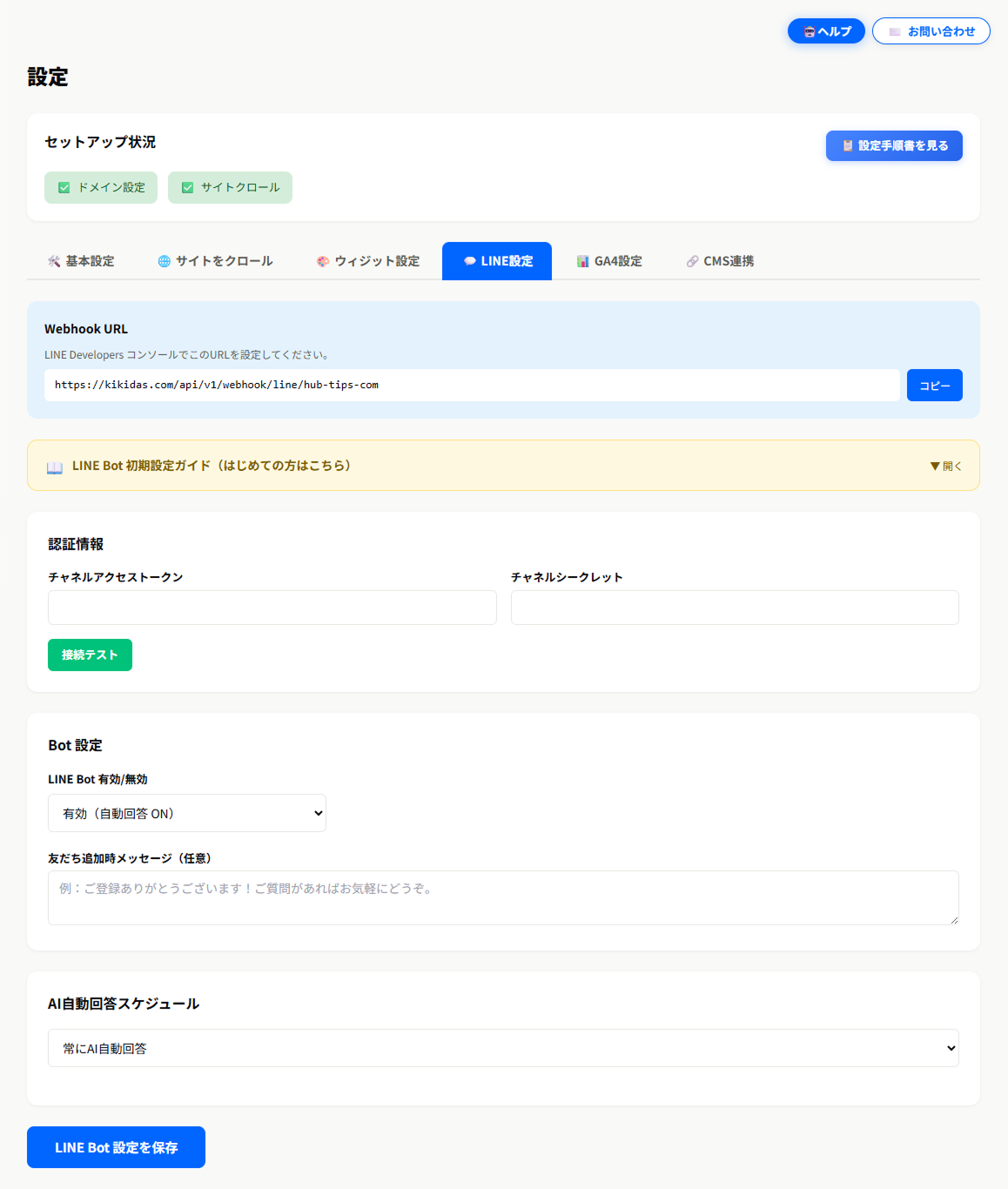Viewport: 1008px width, 1189px height.
Task: Run the 接続テスト connection test
Action: 90,655
